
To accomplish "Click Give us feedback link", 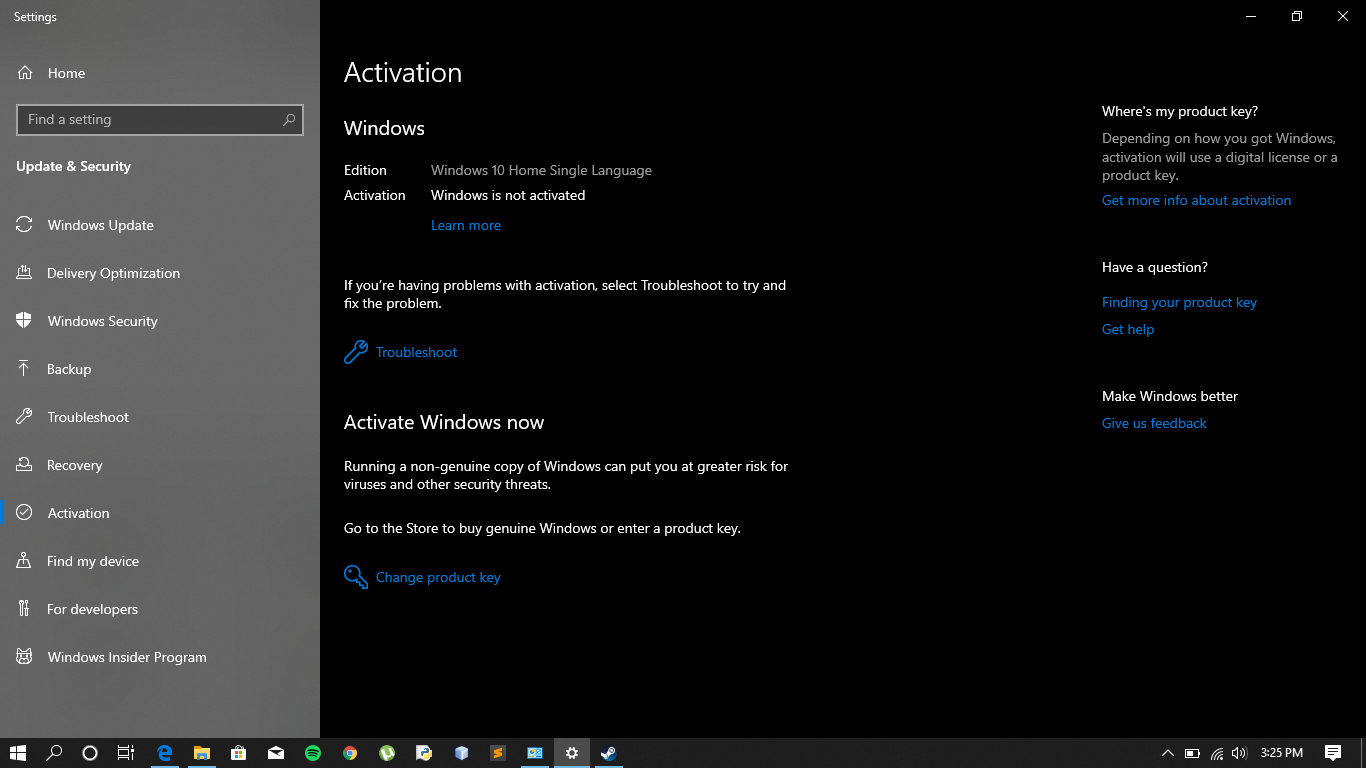I will click(x=1154, y=423).
